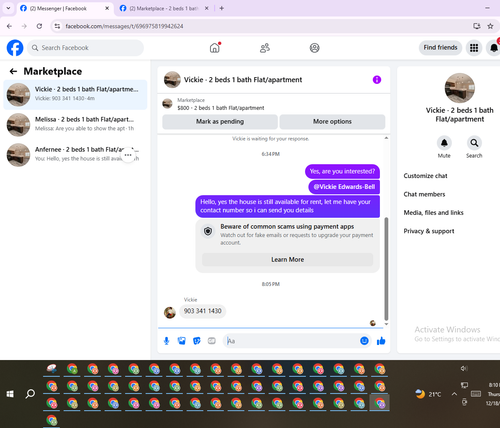Focus the message composer text field
This screenshot has width=500, height=428.
[x=291, y=341]
